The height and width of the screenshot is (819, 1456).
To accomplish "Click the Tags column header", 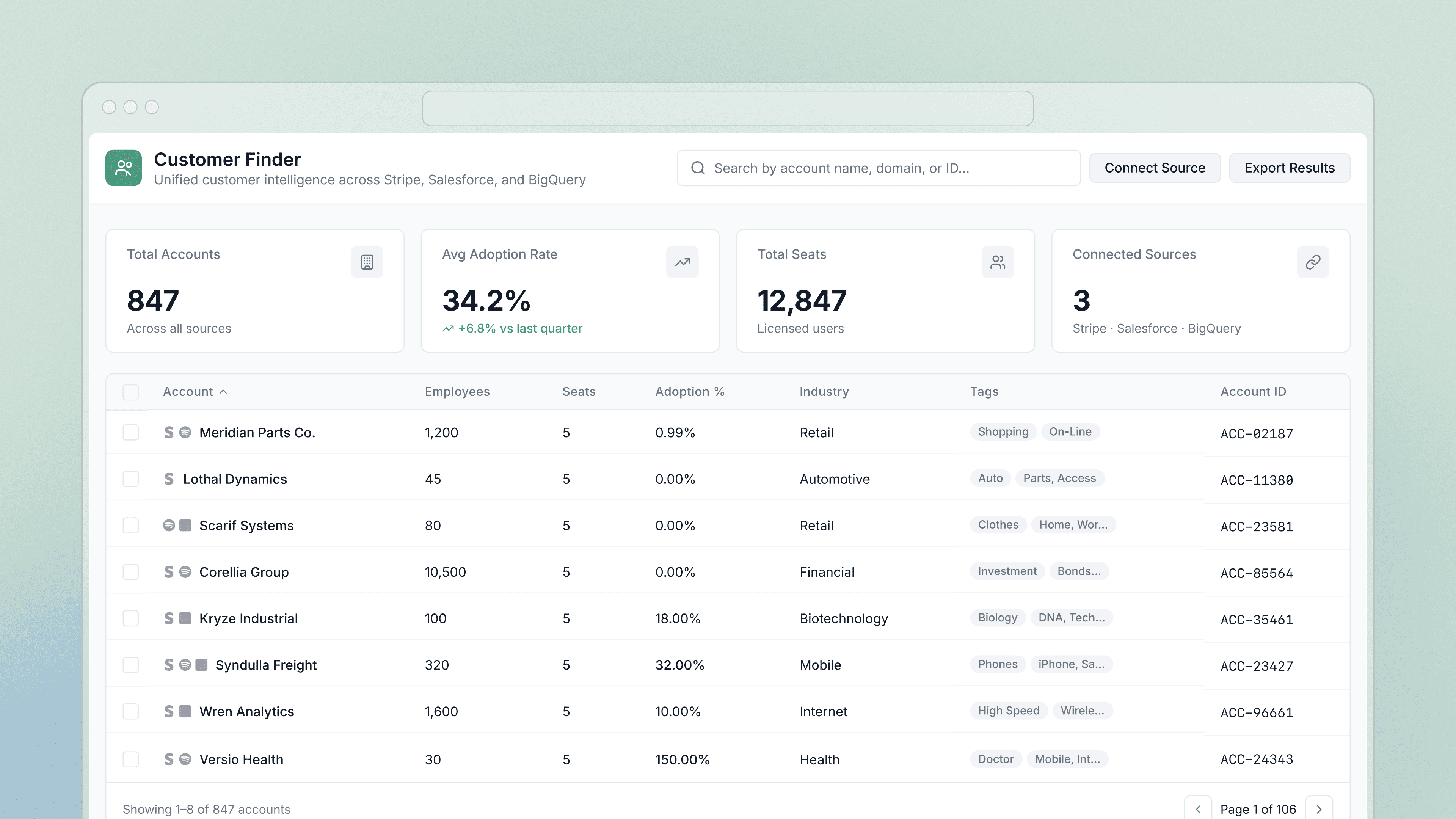I will (x=984, y=392).
